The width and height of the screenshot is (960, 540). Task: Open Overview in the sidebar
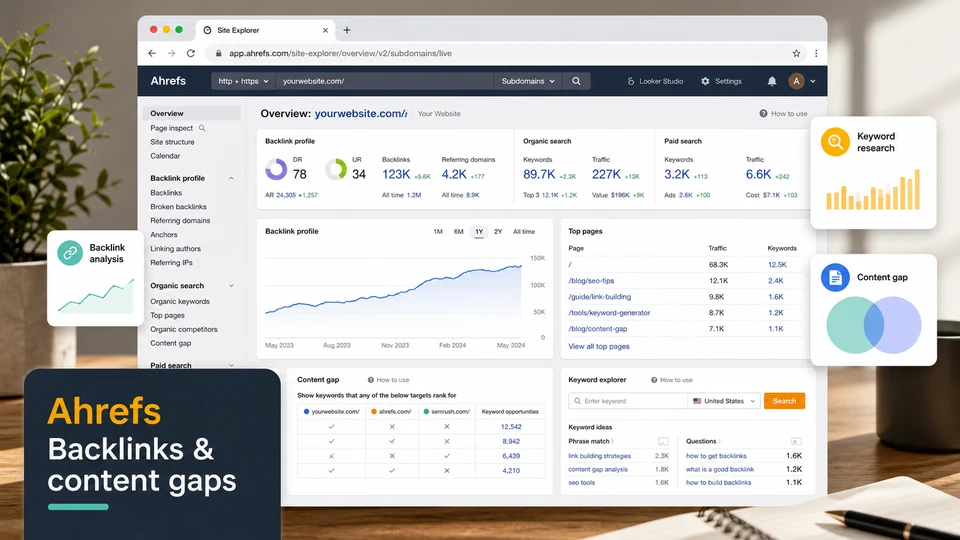click(x=192, y=113)
